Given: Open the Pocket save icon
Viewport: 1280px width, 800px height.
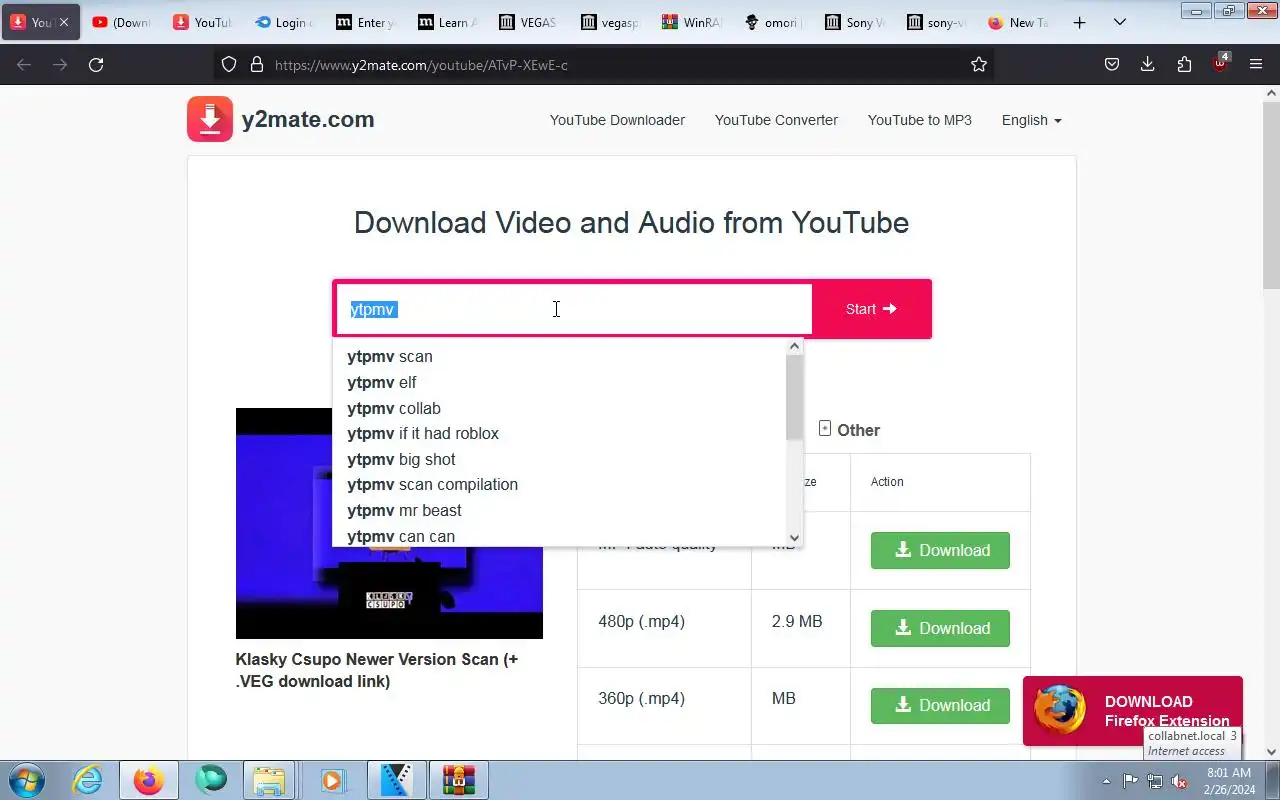Looking at the screenshot, I should 1112,64.
